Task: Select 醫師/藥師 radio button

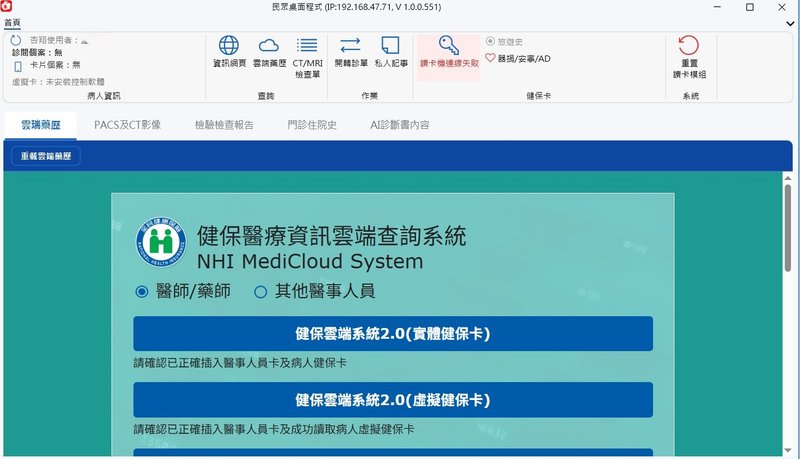Action: pyautogui.click(x=142, y=292)
